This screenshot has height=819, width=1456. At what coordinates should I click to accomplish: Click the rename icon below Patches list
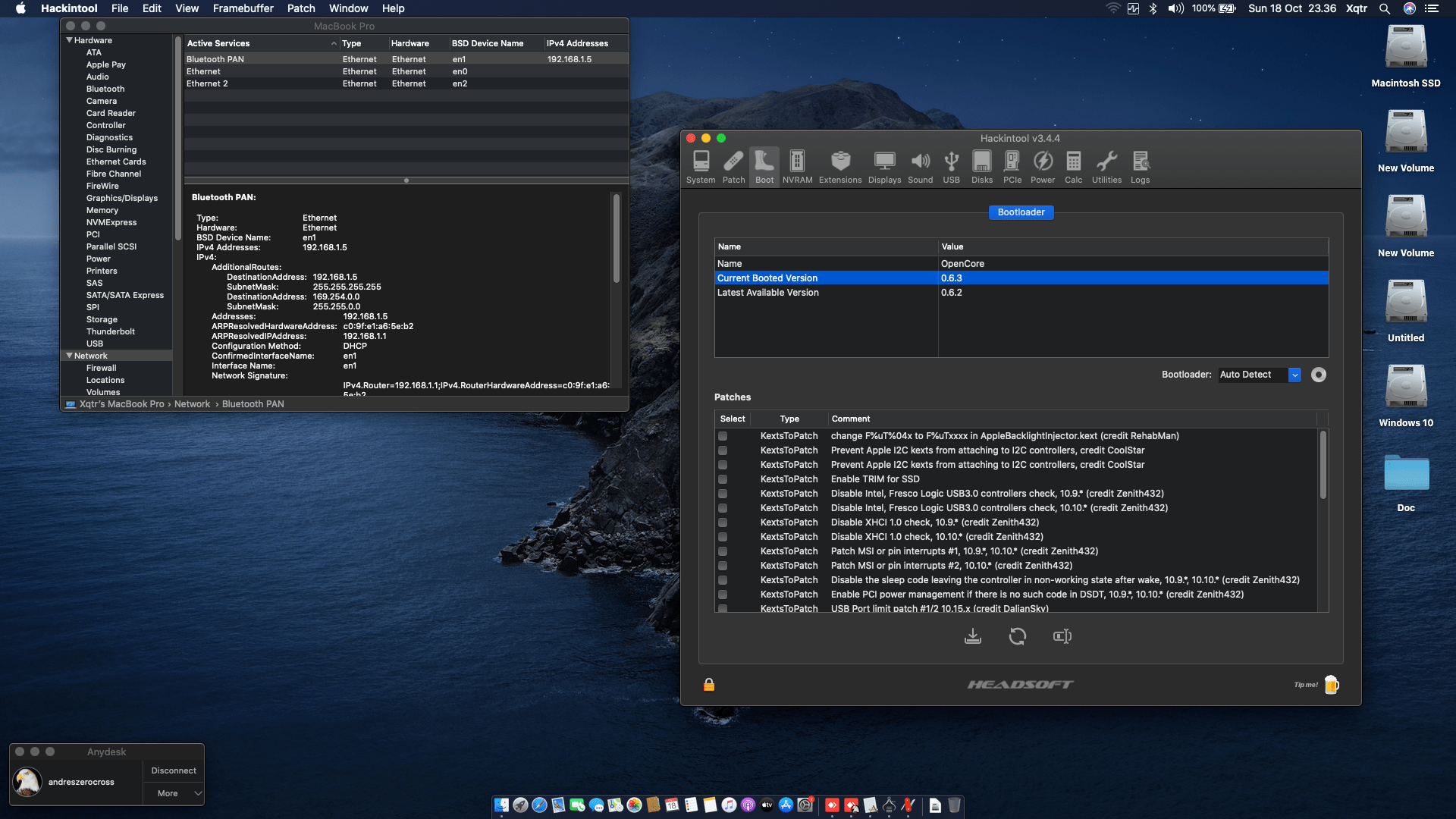point(1062,636)
